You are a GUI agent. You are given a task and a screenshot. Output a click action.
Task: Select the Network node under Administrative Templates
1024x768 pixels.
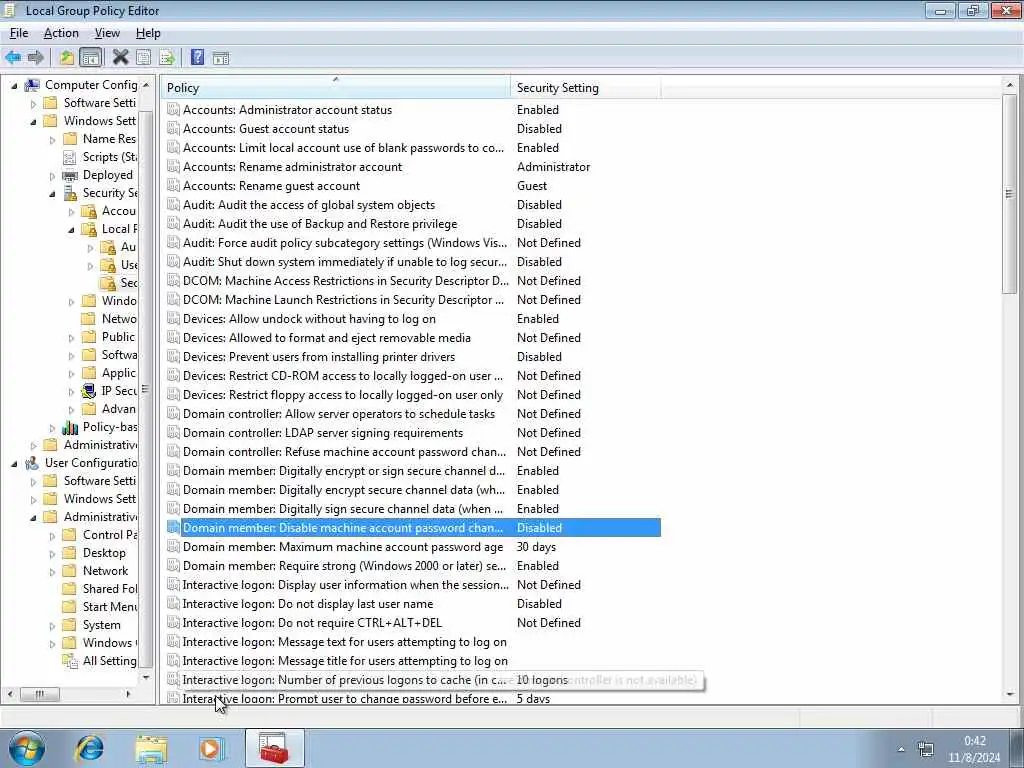point(105,571)
